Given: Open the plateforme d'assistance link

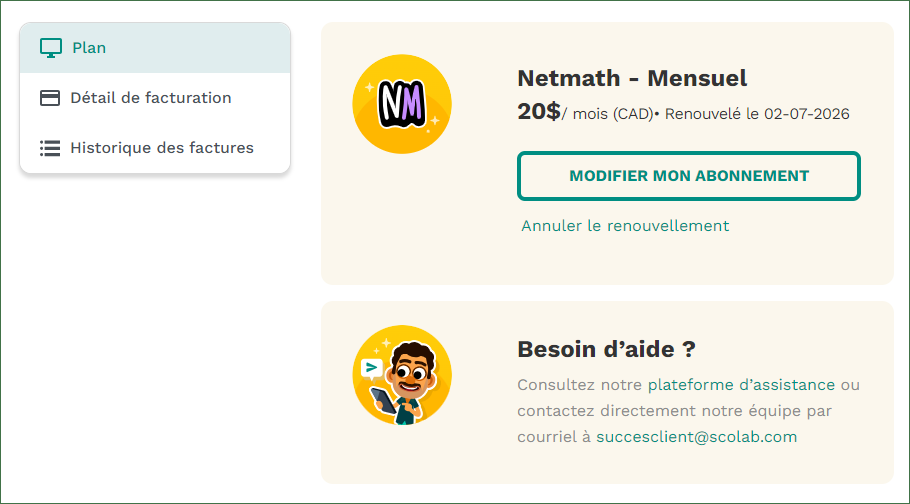Looking at the screenshot, I should pos(741,384).
